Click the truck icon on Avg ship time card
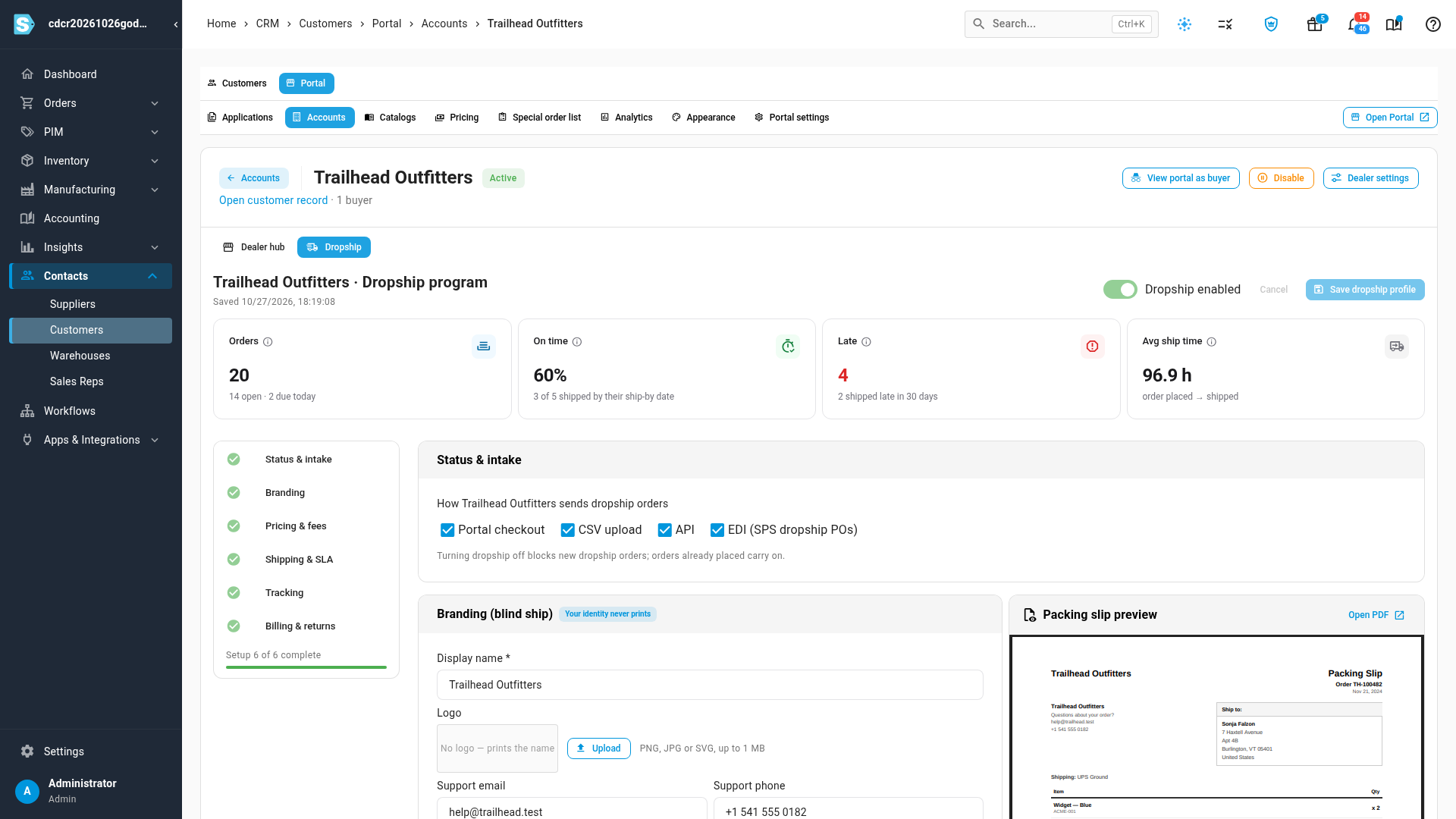Image resolution: width=1456 pixels, height=819 pixels. point(1397,347)
